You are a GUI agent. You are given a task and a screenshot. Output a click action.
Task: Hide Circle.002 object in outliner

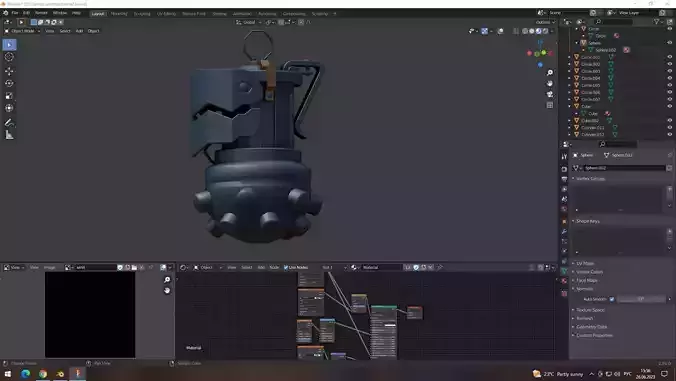click(670, 64)
